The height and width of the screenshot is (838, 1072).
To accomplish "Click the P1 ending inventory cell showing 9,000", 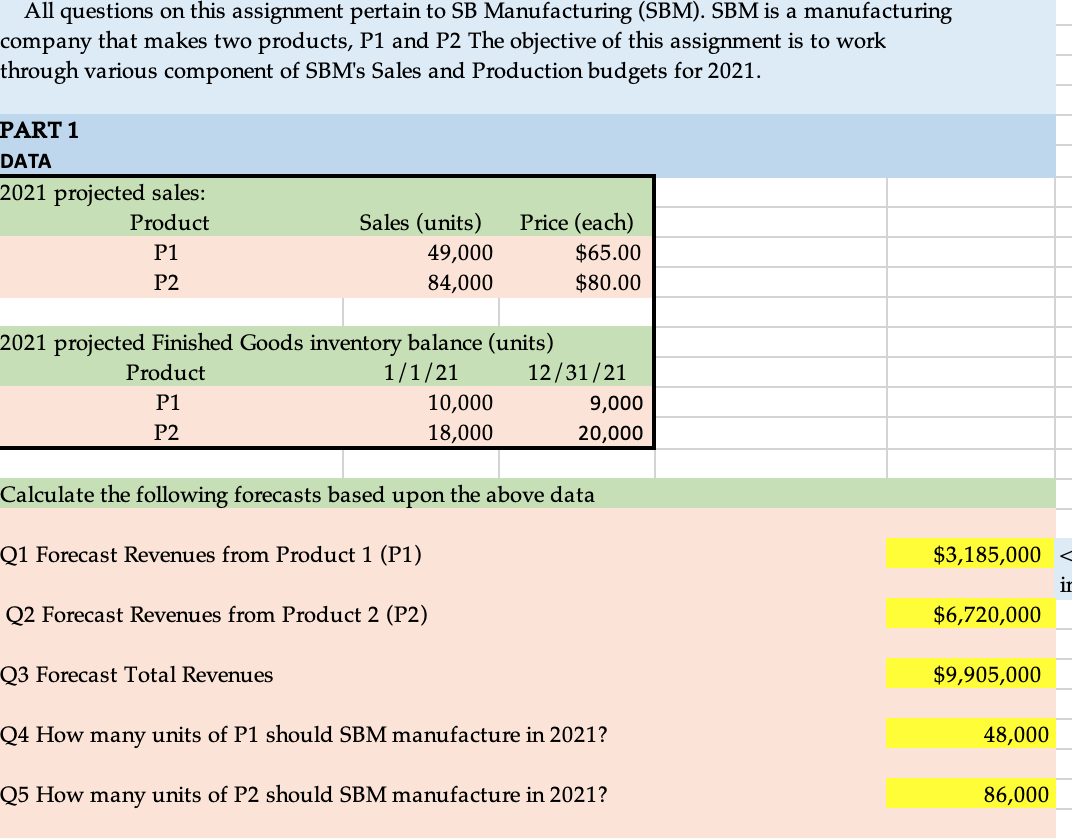I will tap(605, 403).
